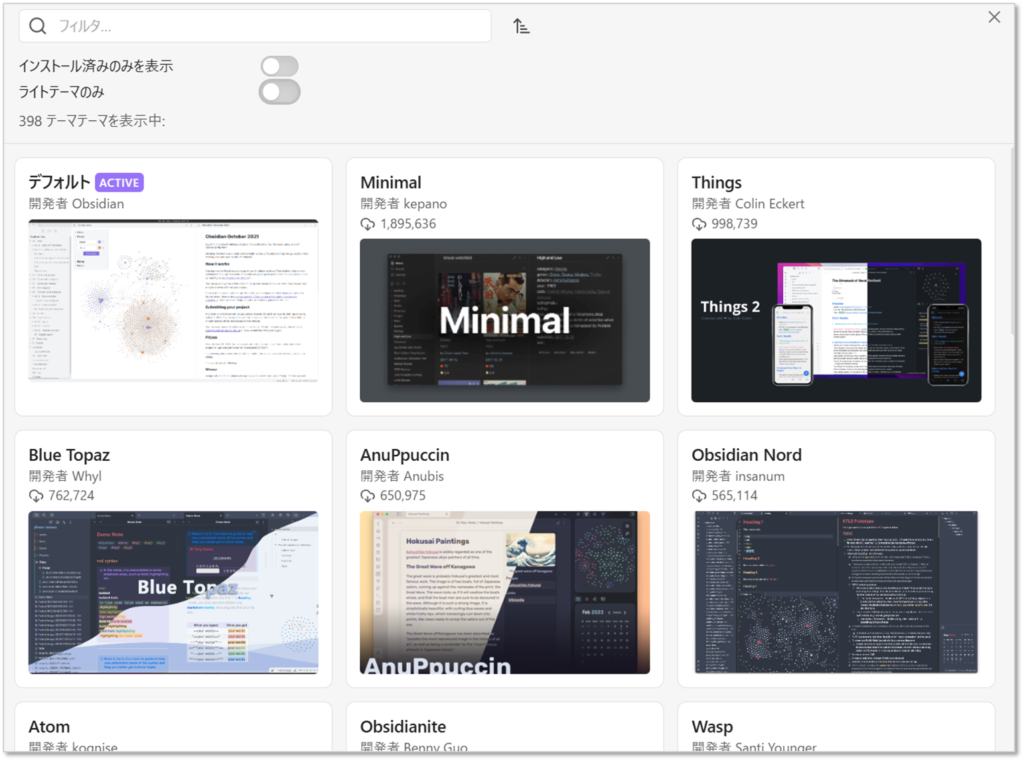Viewport: 1024px width, 761px height.
Task: Click download icon under Obsidian Nord
Action: (700, 496)
